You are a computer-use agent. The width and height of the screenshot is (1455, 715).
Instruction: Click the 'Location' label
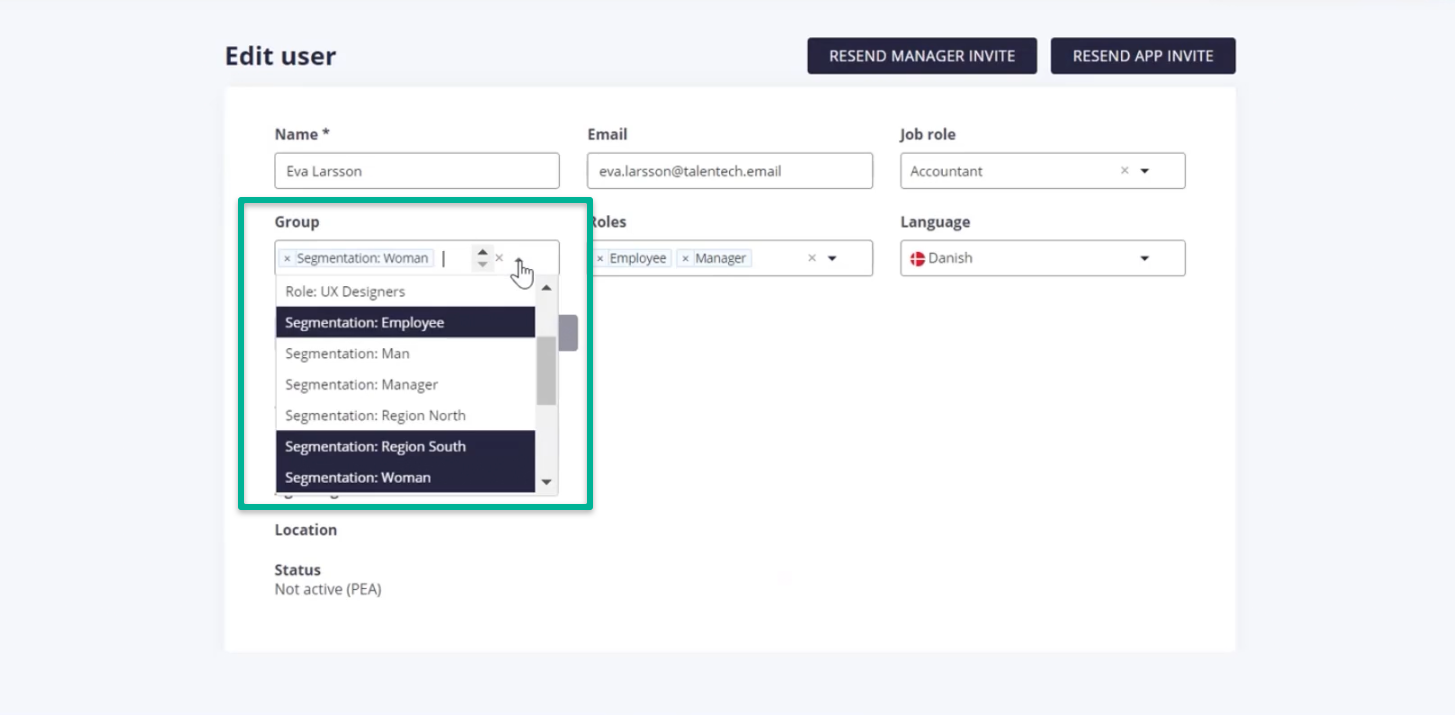click(x=306, y=530)
